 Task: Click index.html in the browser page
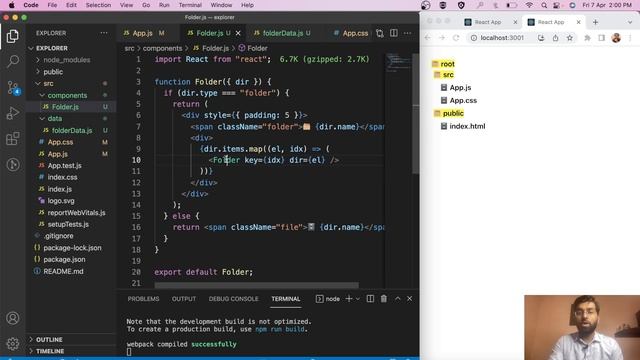(463, 126)
